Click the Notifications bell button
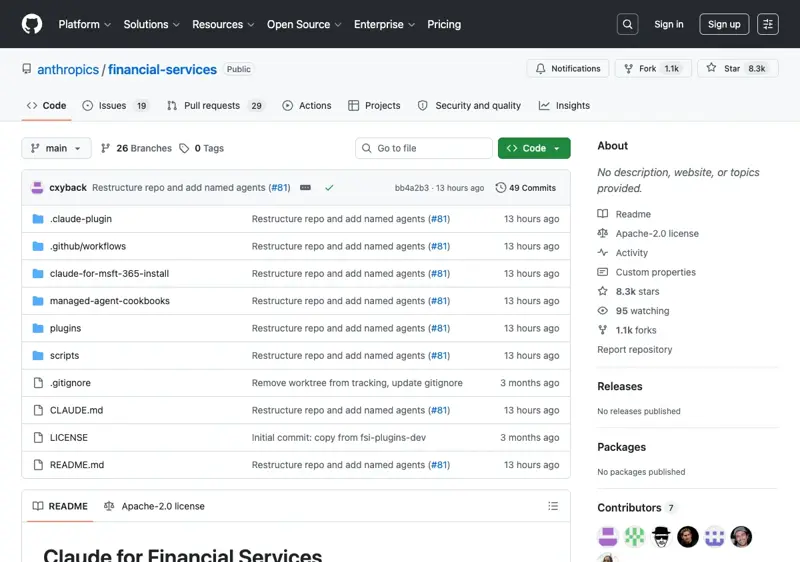Image resolution: width=800 pixels, height=562 pixels. [568, 68]
